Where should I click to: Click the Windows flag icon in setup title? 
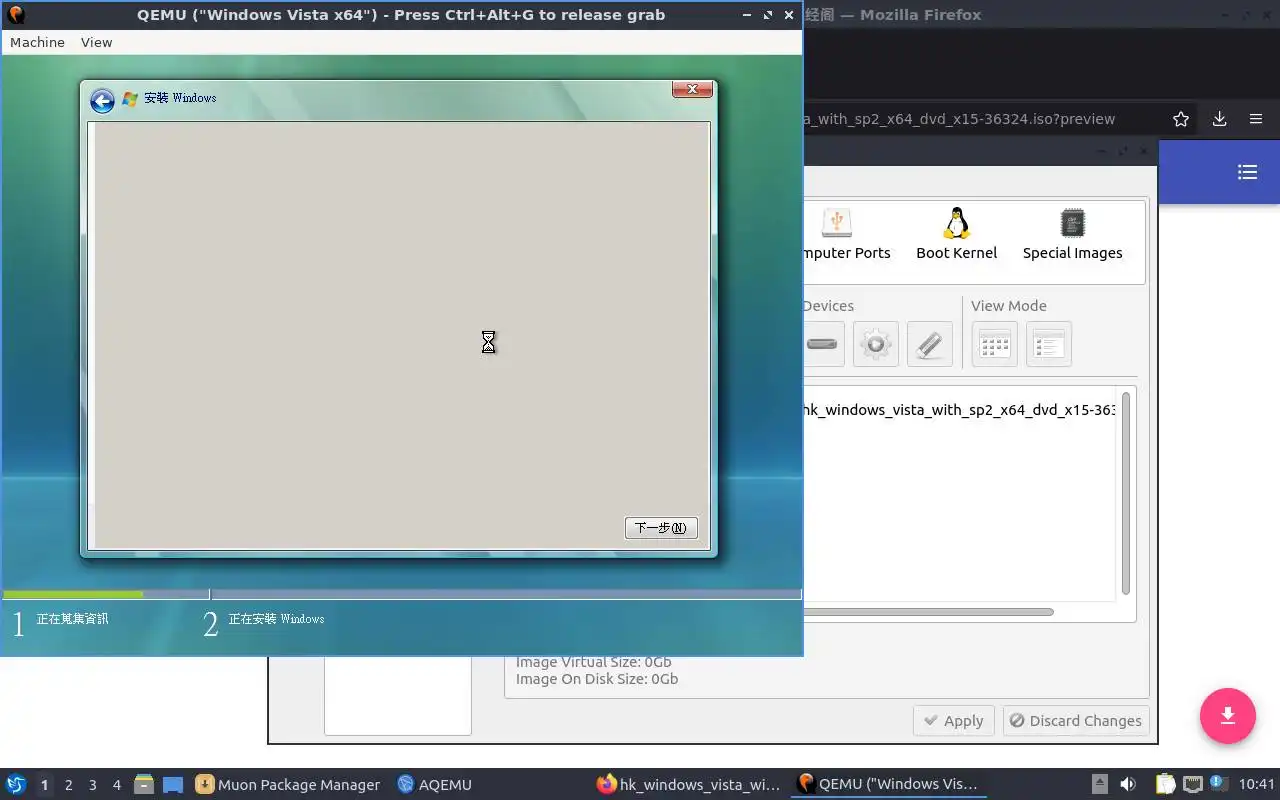click(130, 99)
